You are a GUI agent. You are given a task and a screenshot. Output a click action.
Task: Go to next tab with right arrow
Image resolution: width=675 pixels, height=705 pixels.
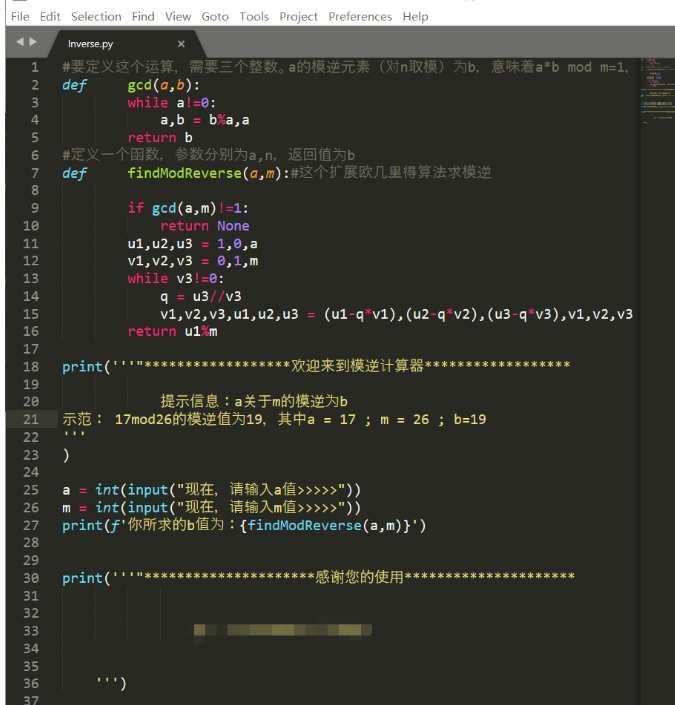tap(33, 42)
